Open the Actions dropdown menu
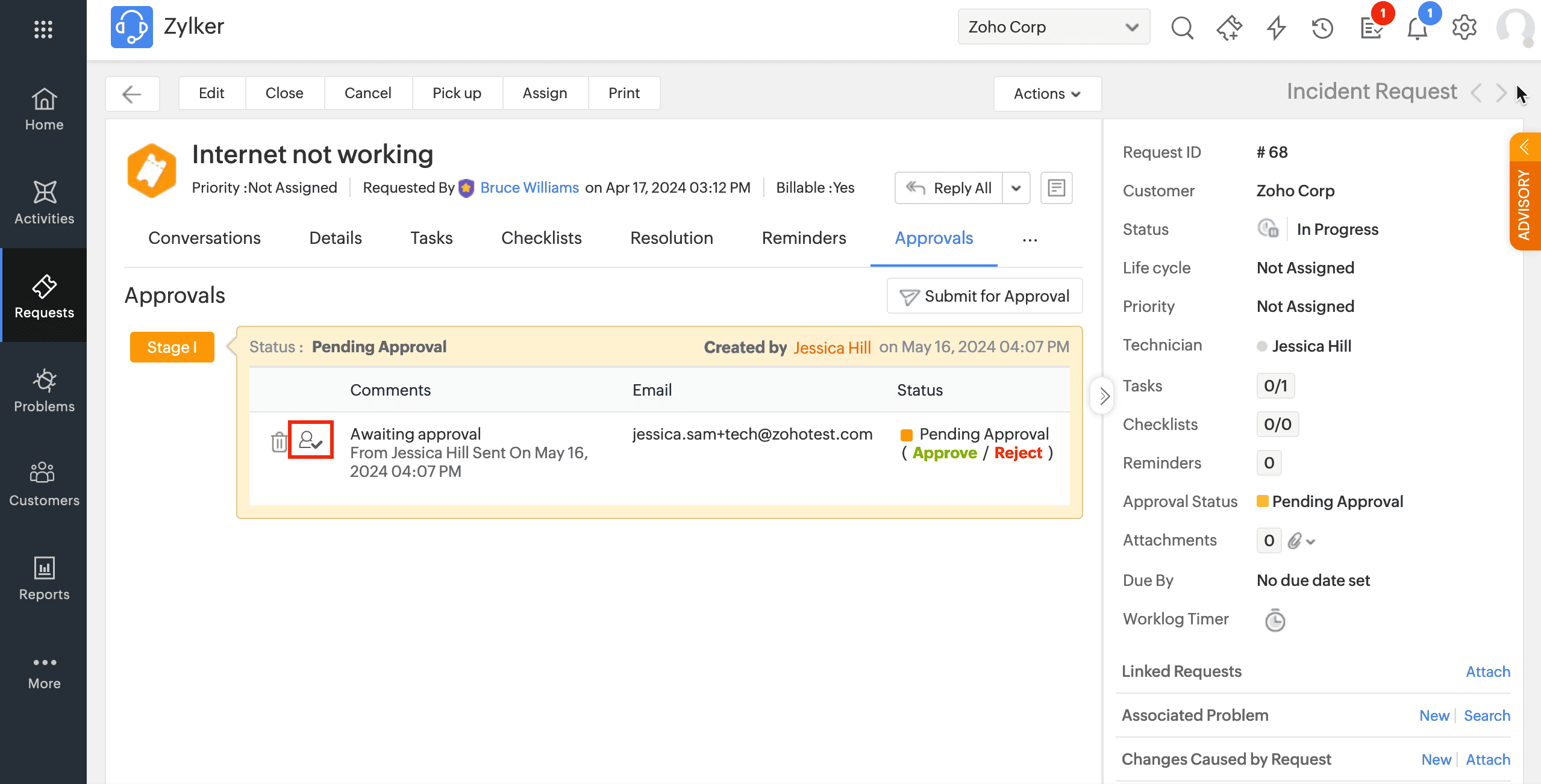Screen dimensions: 1541x784 pos(1047,93)
